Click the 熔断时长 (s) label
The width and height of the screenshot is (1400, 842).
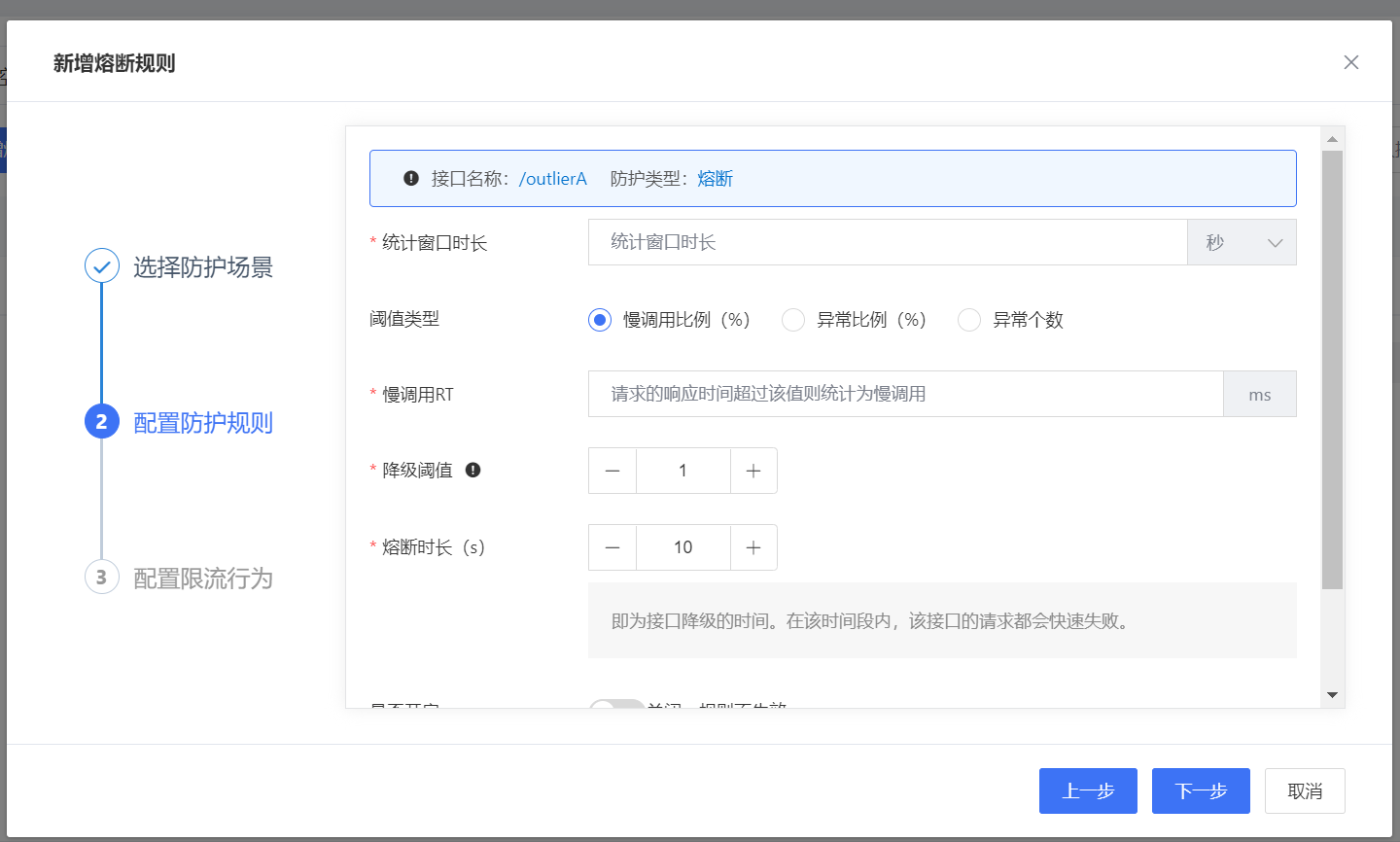tap(434, 547)
